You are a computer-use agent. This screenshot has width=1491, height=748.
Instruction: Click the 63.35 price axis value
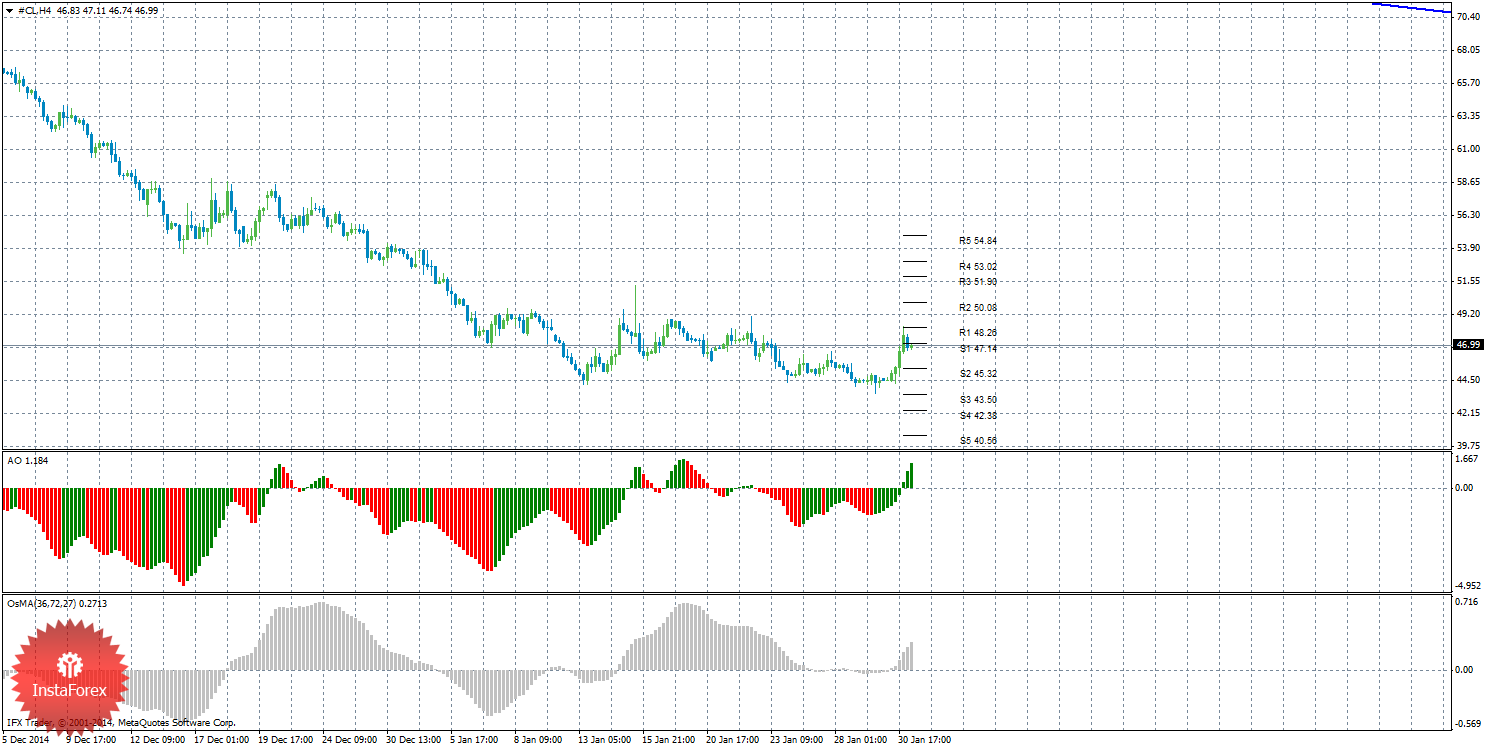point(1469,116)
